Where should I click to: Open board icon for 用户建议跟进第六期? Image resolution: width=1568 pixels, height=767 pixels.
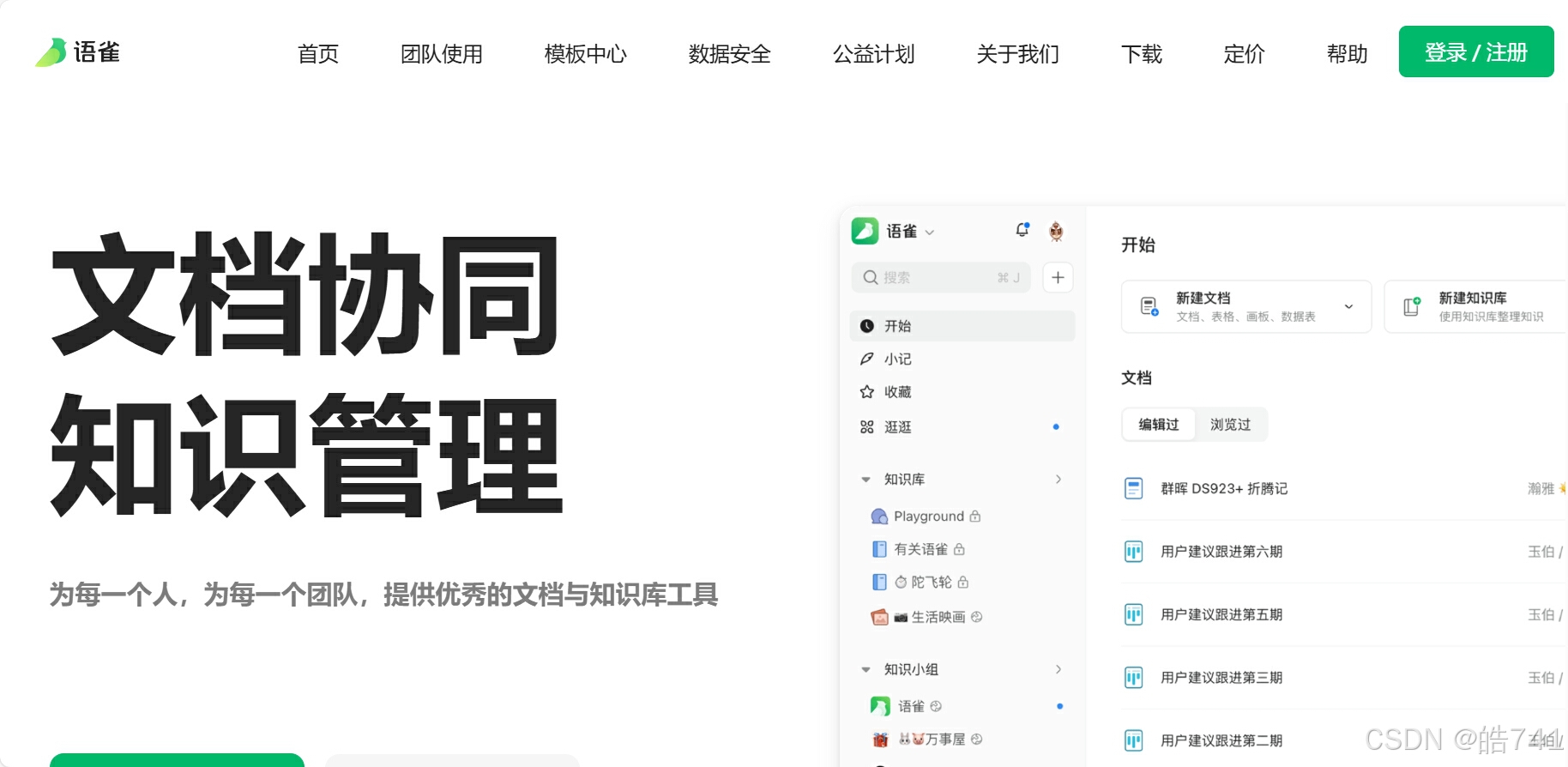[x=1134, y=552]
